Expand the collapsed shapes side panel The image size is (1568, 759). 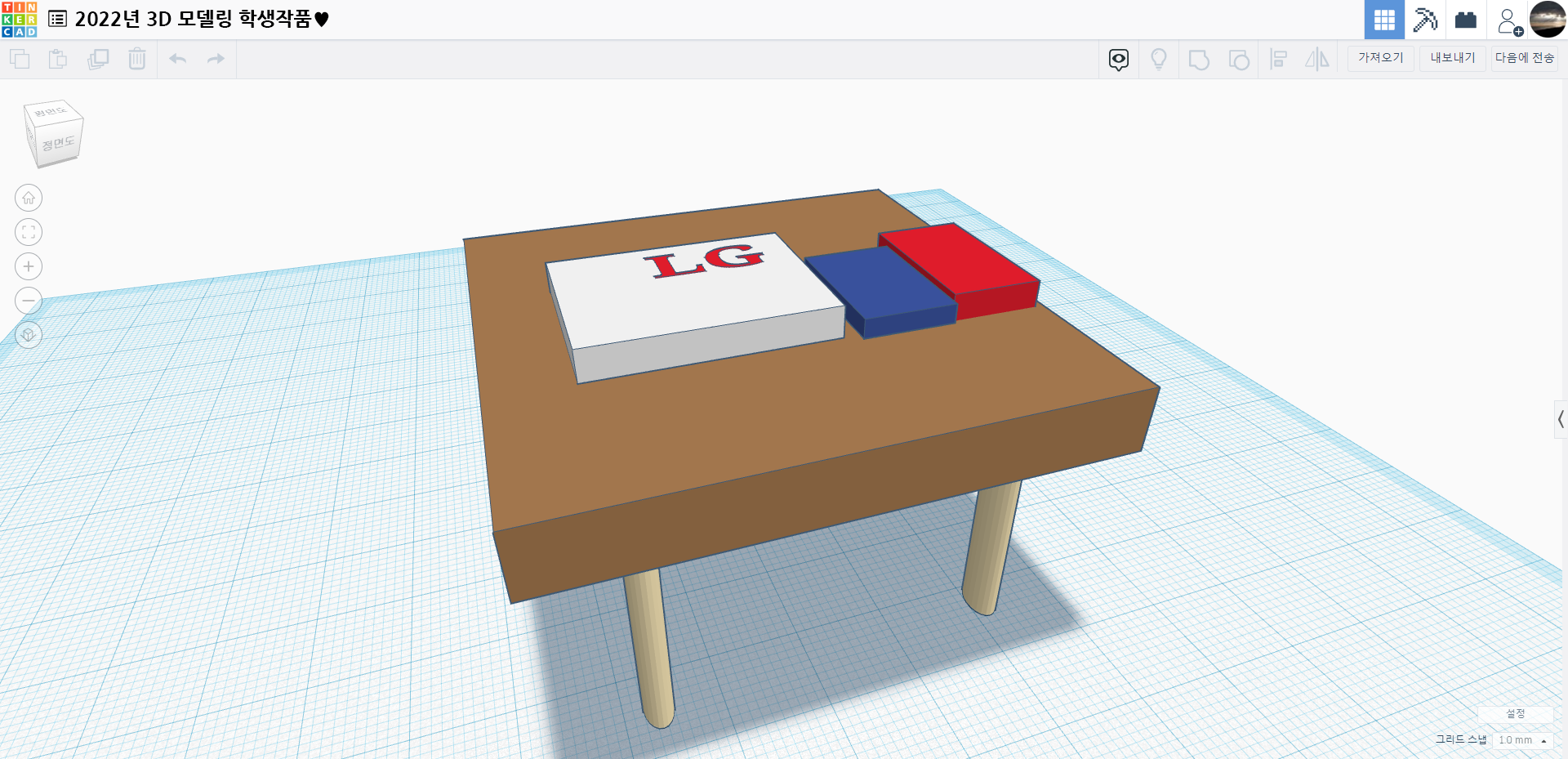[x=1561, y=420]
